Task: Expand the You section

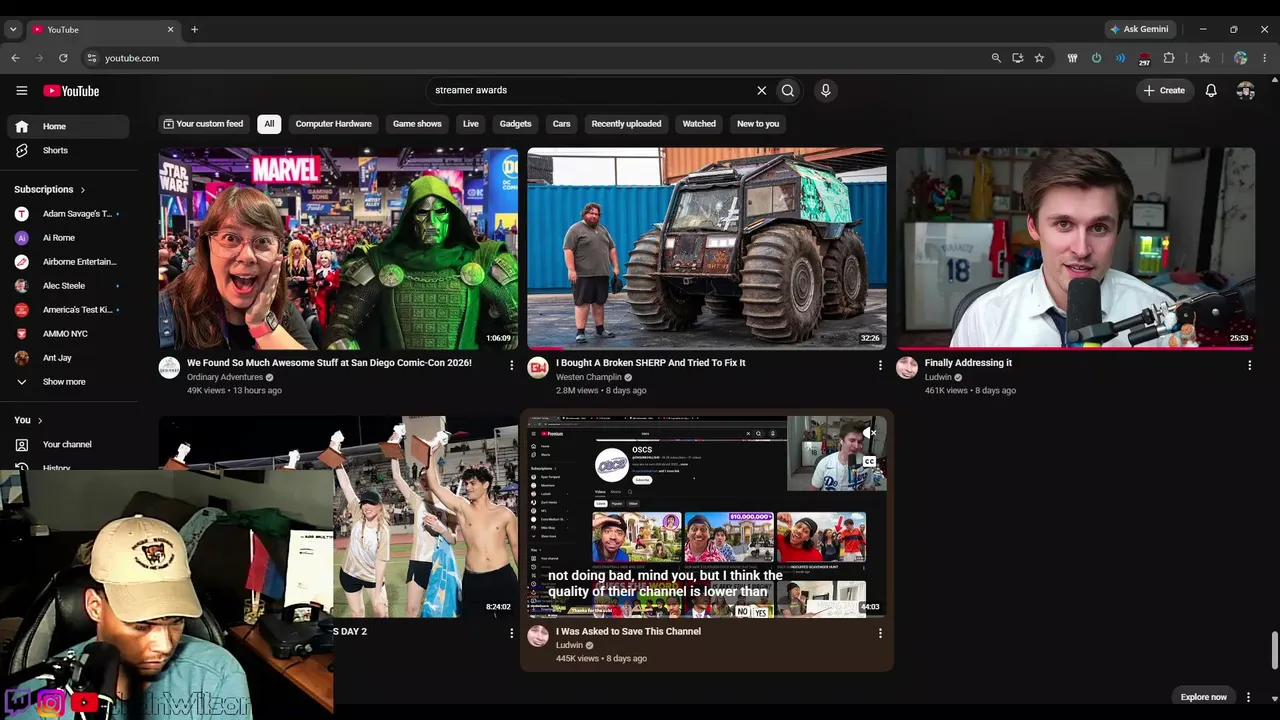Action: [28, 420]
